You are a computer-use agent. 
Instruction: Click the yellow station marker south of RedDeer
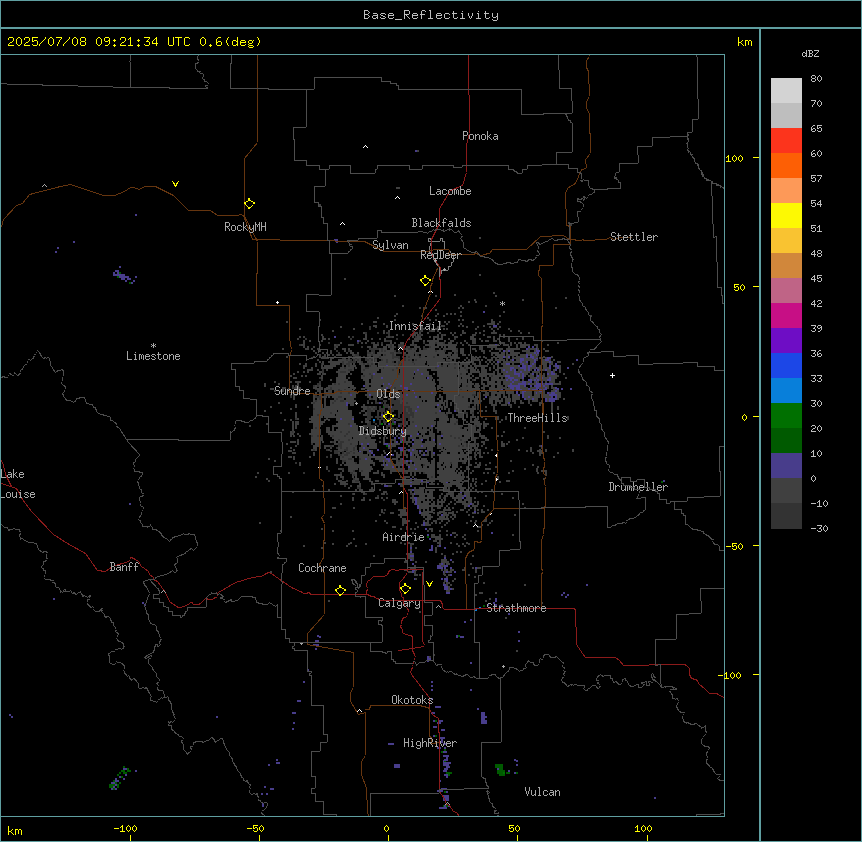426,281
